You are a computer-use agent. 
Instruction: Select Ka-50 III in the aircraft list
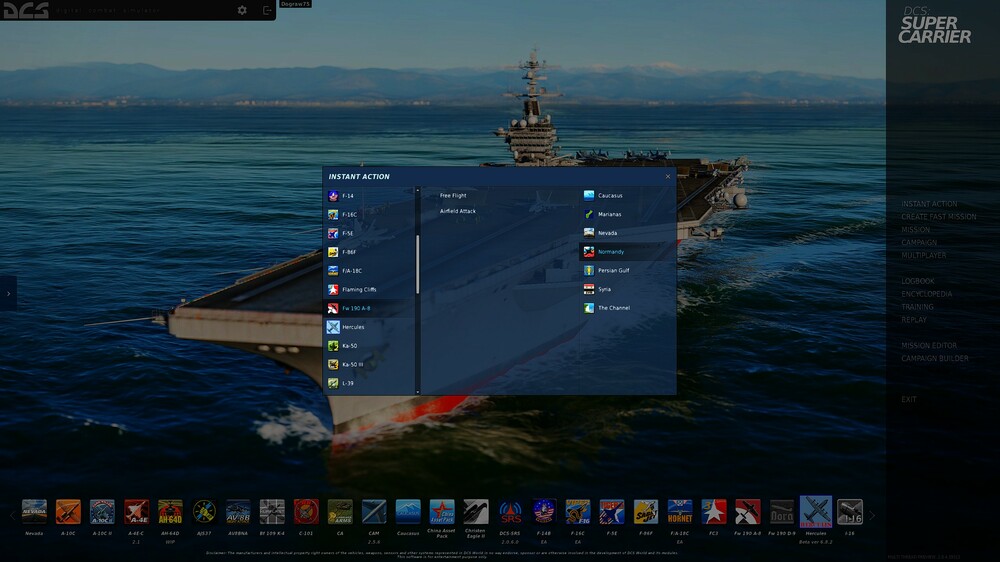(x=369, y=364)
